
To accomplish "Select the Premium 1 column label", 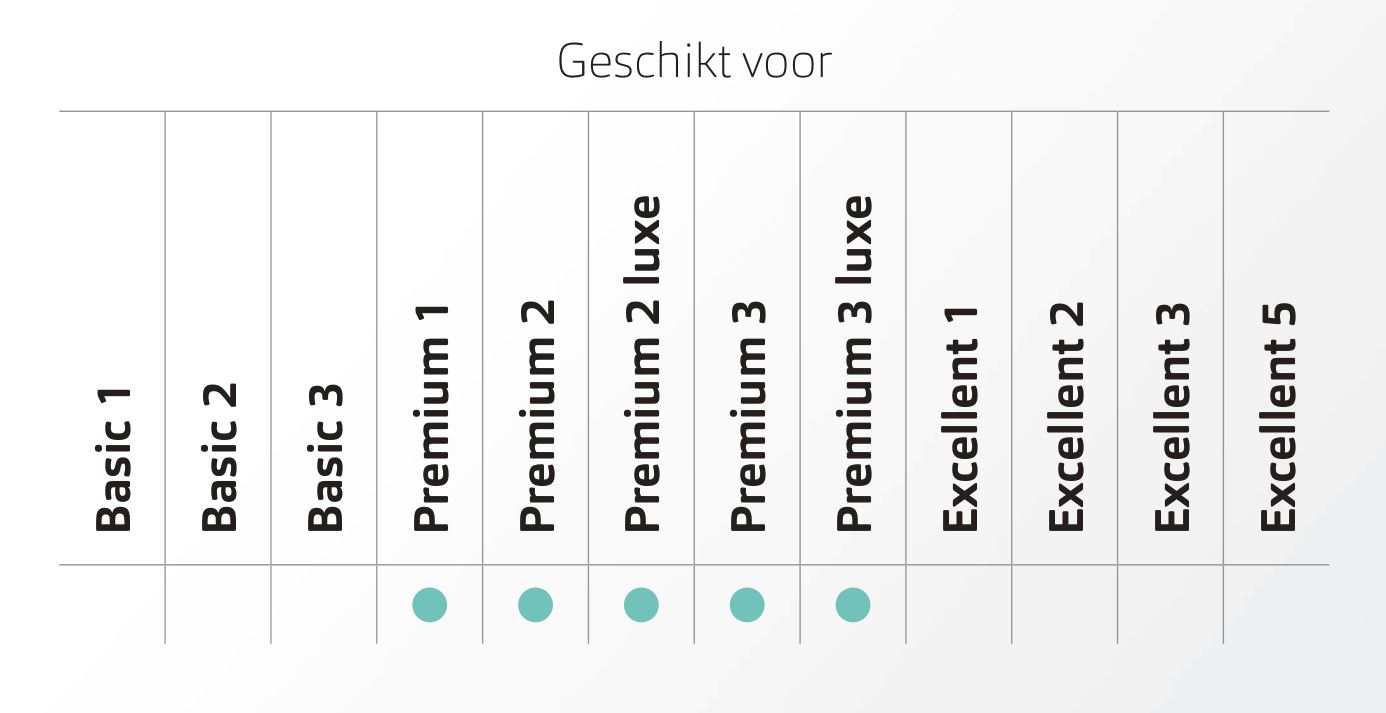I will pos(431,418).
